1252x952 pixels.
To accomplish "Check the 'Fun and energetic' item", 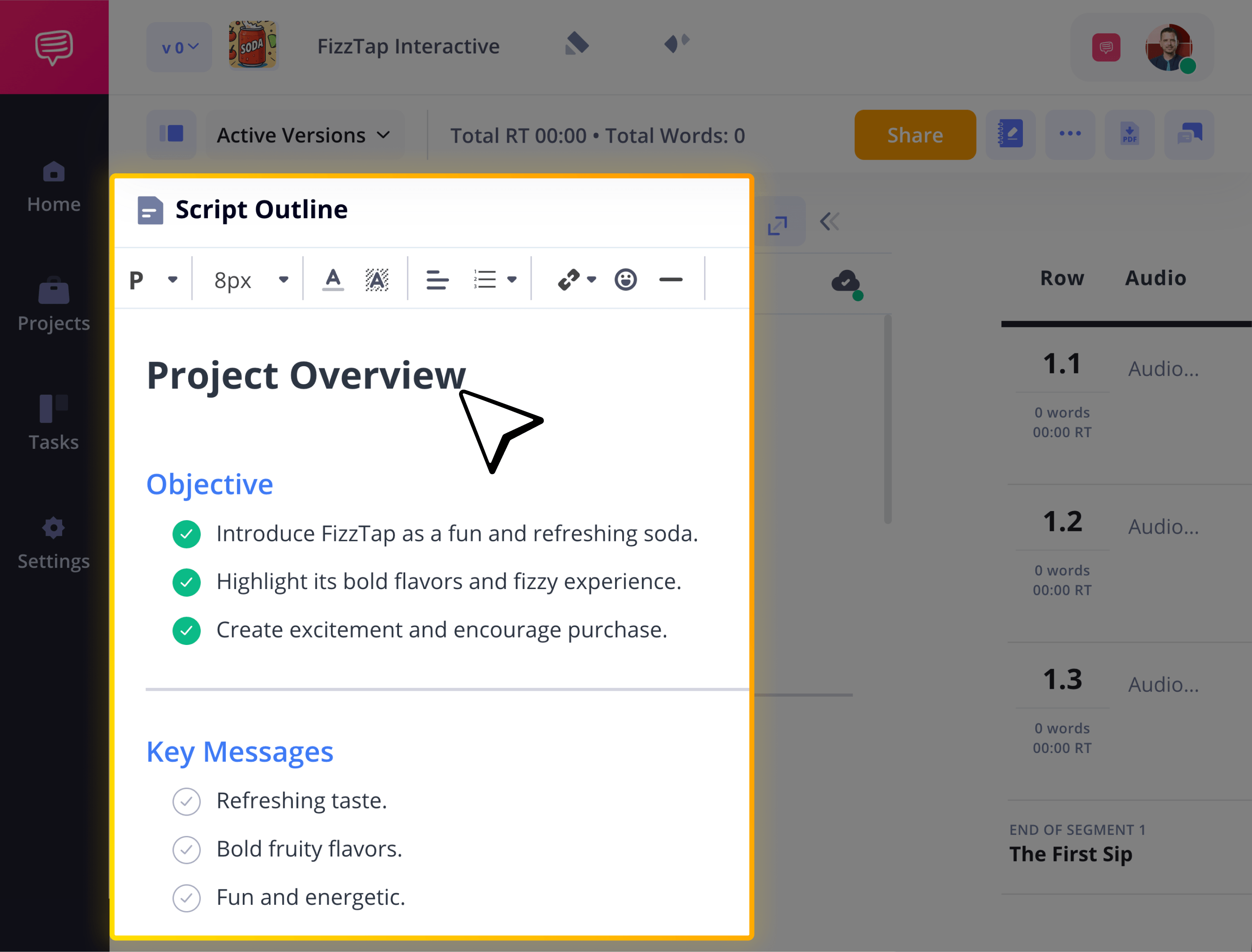I will pos(187,898).
